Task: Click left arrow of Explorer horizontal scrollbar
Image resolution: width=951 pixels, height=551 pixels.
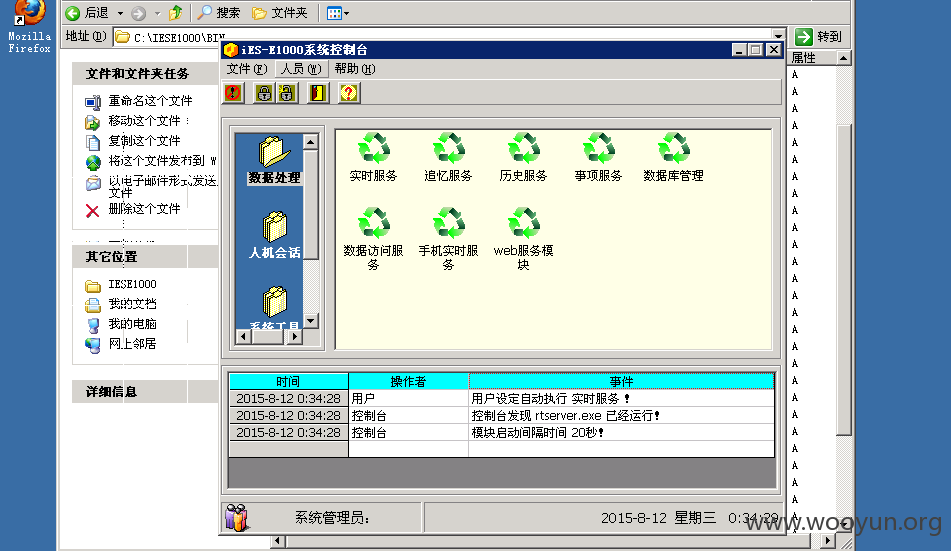Action: click(x=278, y=540)
